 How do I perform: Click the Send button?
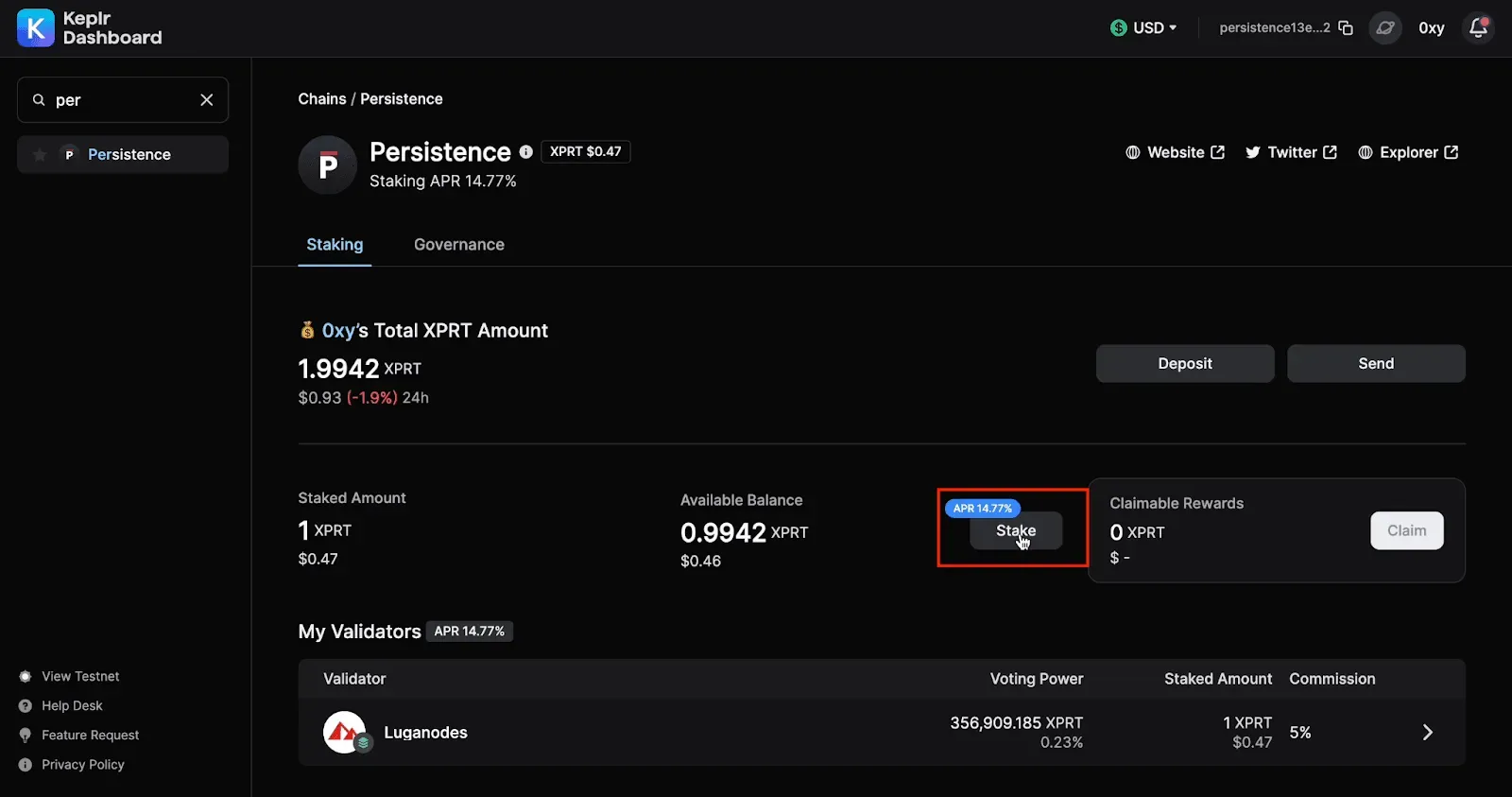point(1376,364)
